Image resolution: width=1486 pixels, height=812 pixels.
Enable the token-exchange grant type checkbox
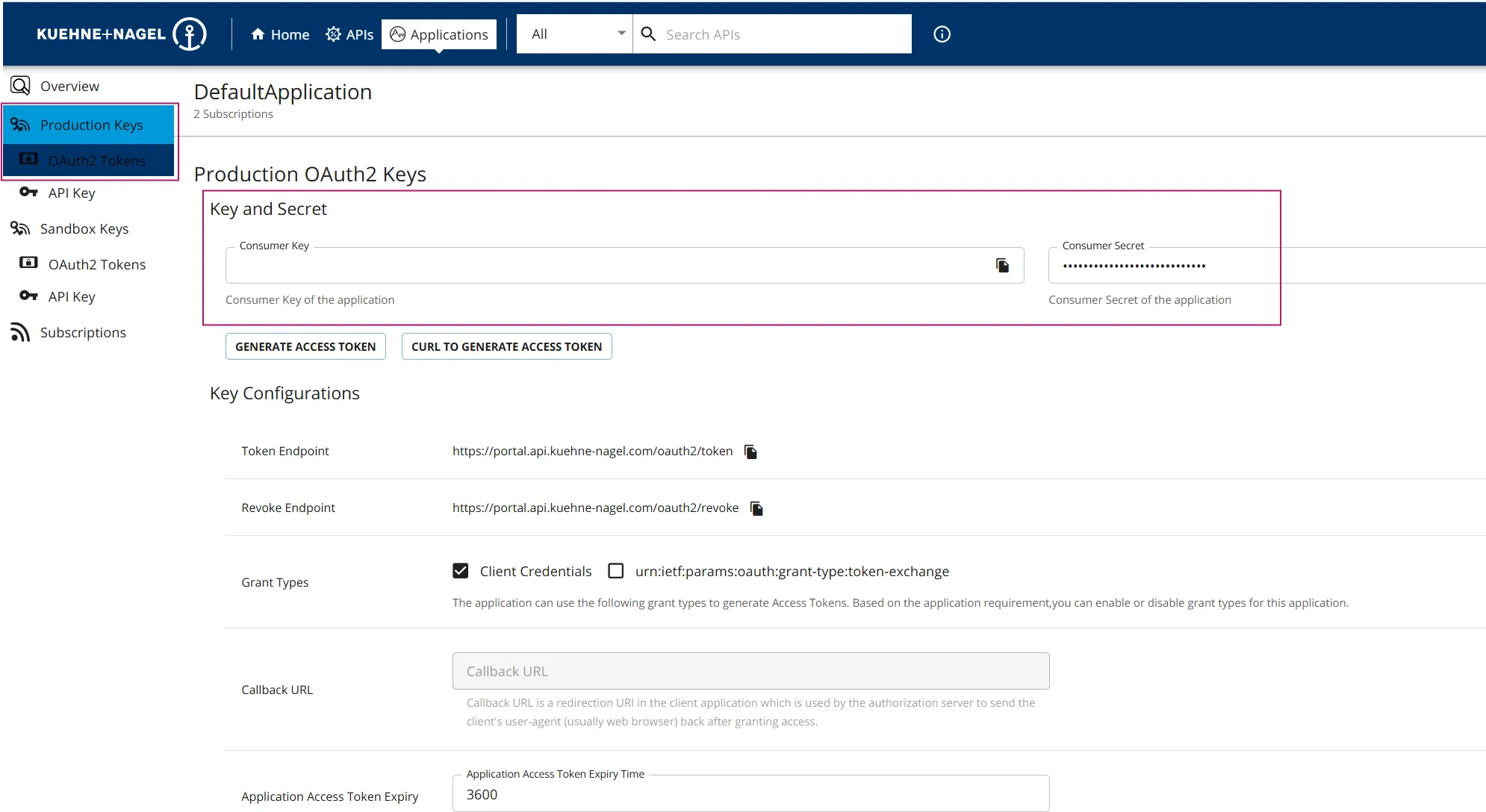click(x=616, y=572)
